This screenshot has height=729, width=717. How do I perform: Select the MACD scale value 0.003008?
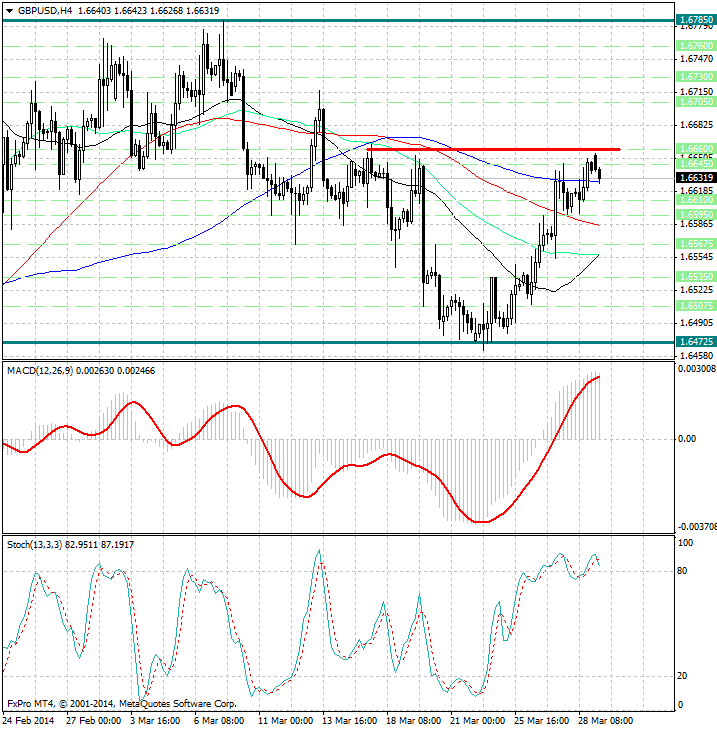click(x=697, y=369)
